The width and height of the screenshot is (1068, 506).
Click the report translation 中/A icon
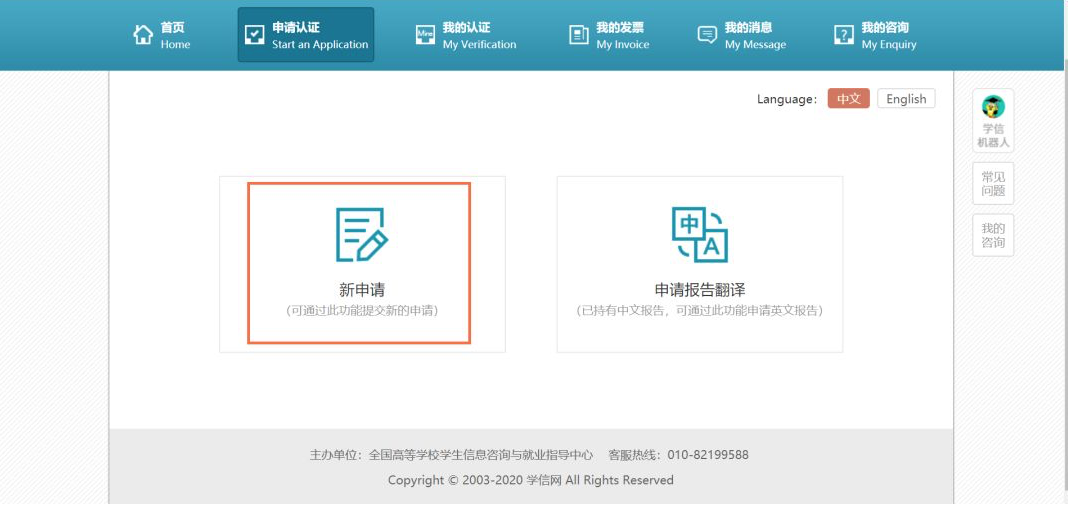pyautogui.click(x=700, y=235)
